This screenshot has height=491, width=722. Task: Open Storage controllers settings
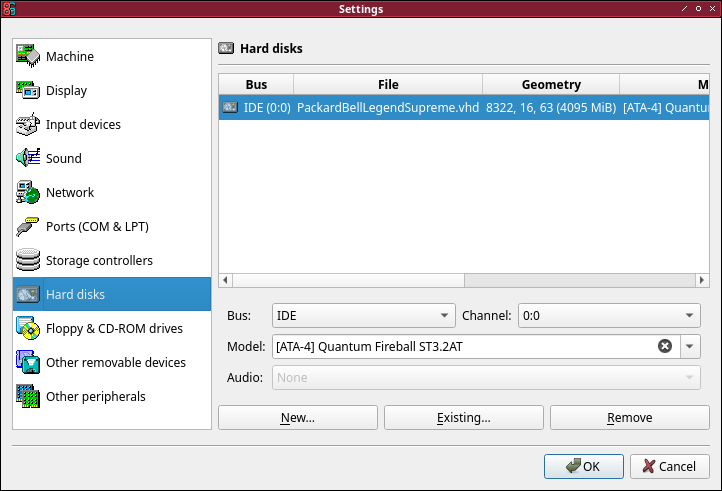tap(112, 260)
